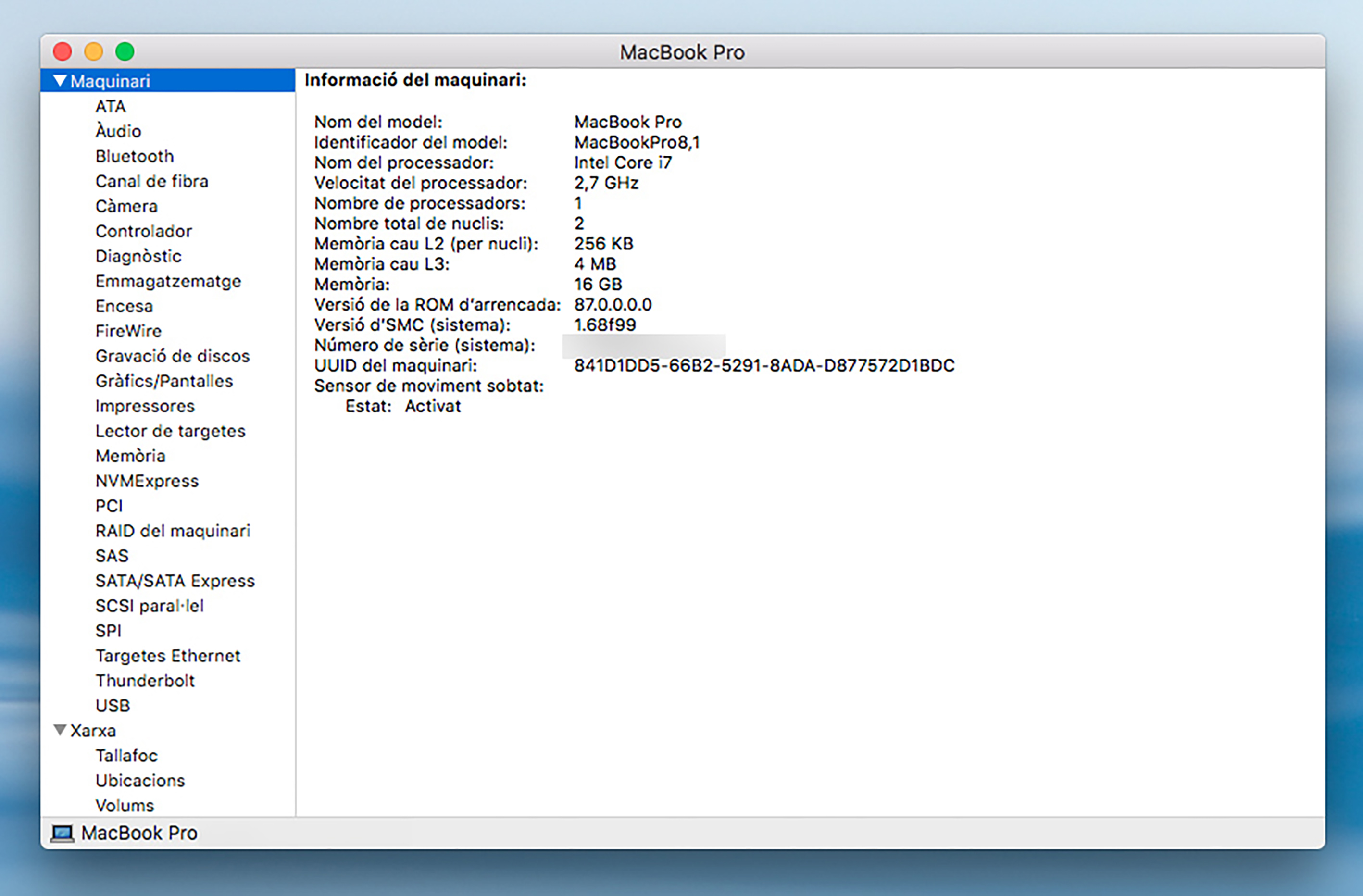Open the USB hardware section
This screenshot has height=896, width=1363.
[112, 705]
